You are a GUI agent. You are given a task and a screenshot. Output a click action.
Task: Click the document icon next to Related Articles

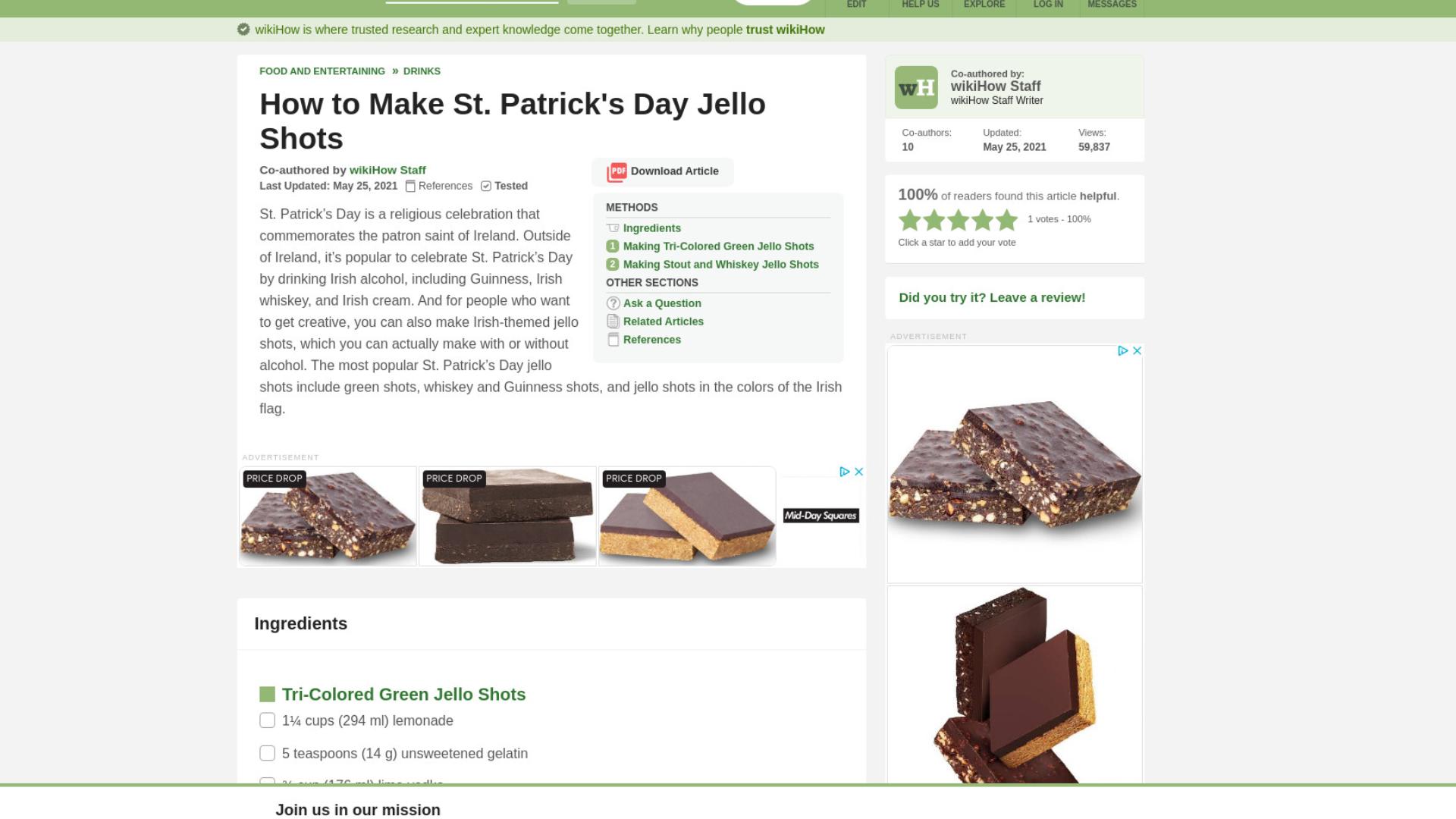click(x=613, y=322)
